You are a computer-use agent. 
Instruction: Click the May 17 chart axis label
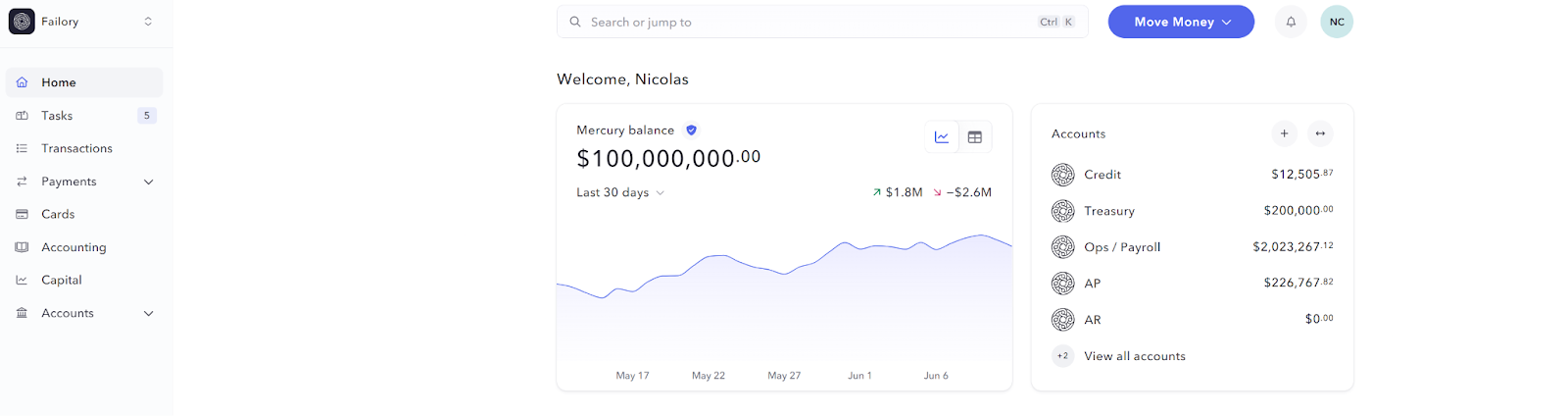coord(632,376)
